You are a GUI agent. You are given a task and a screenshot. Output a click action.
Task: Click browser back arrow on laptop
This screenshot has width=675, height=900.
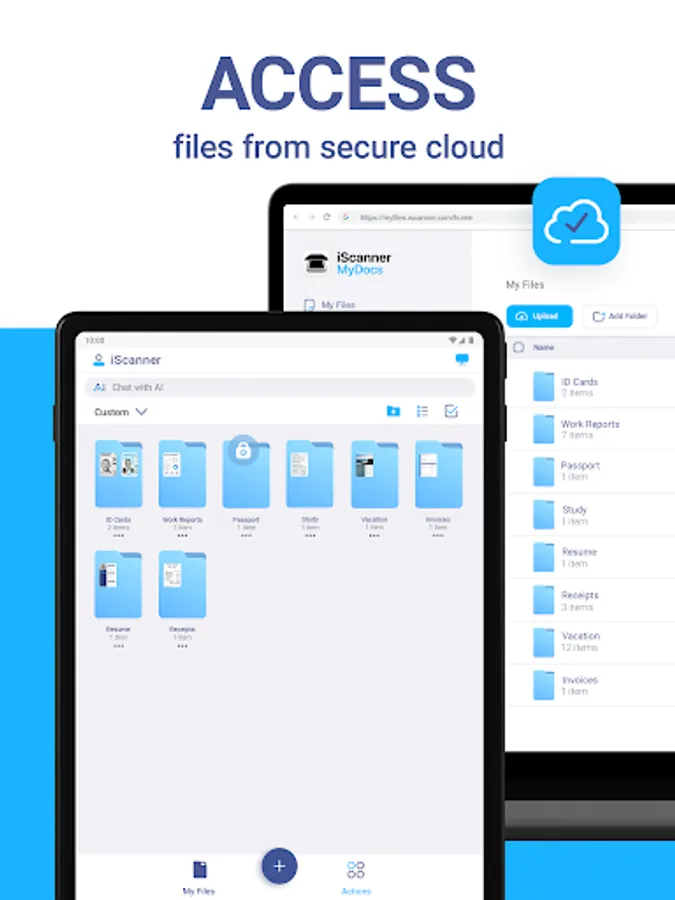coord(296,217)
